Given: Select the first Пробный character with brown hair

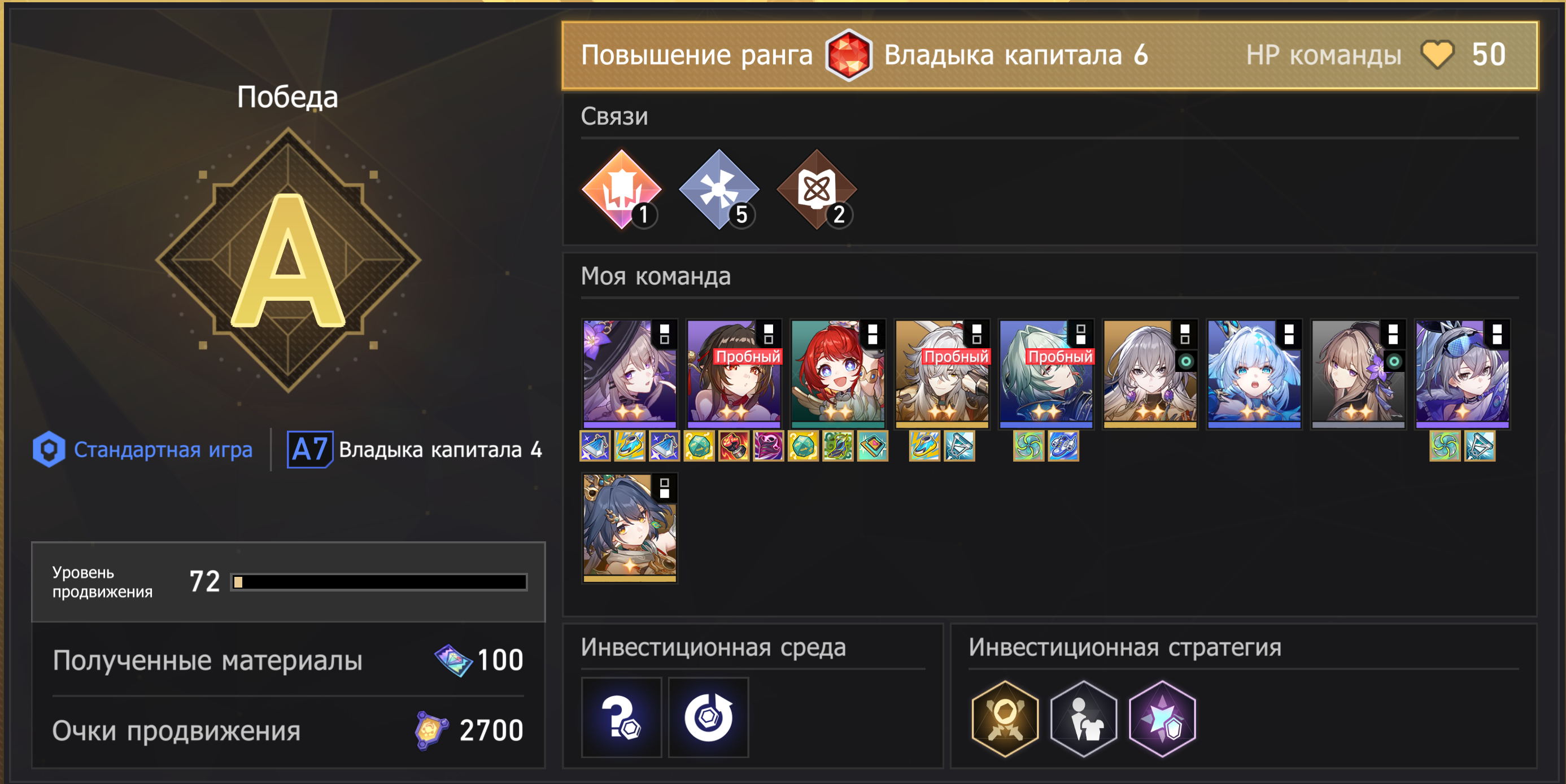Looking at the screenshot, I should pos(734,373).
